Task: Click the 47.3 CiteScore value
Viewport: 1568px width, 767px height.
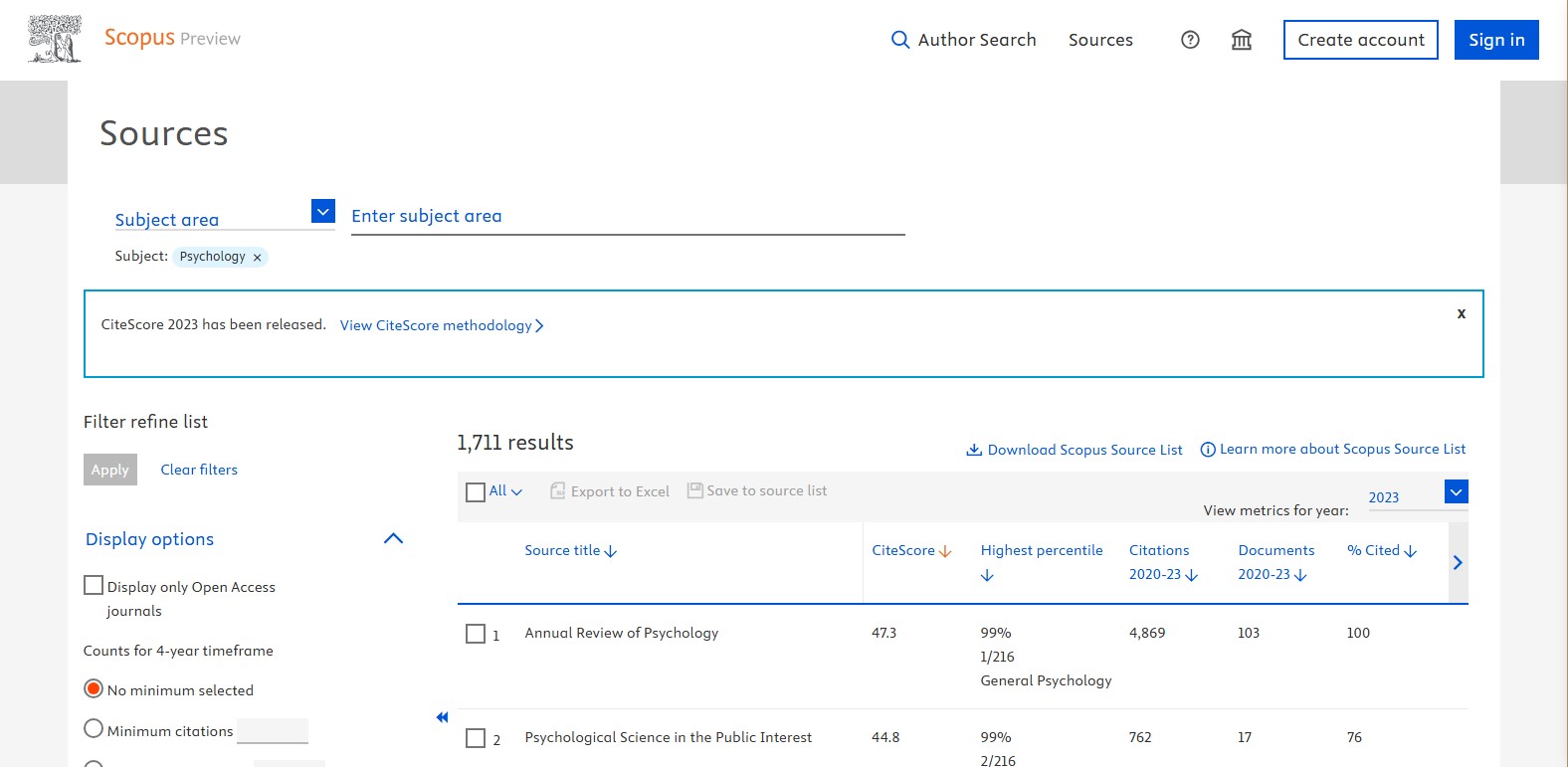Action: point(884,633)
